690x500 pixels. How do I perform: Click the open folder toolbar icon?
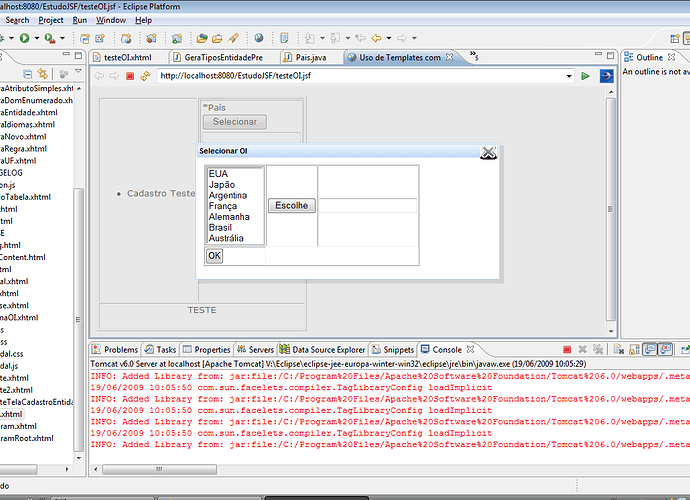coord(217,38)
